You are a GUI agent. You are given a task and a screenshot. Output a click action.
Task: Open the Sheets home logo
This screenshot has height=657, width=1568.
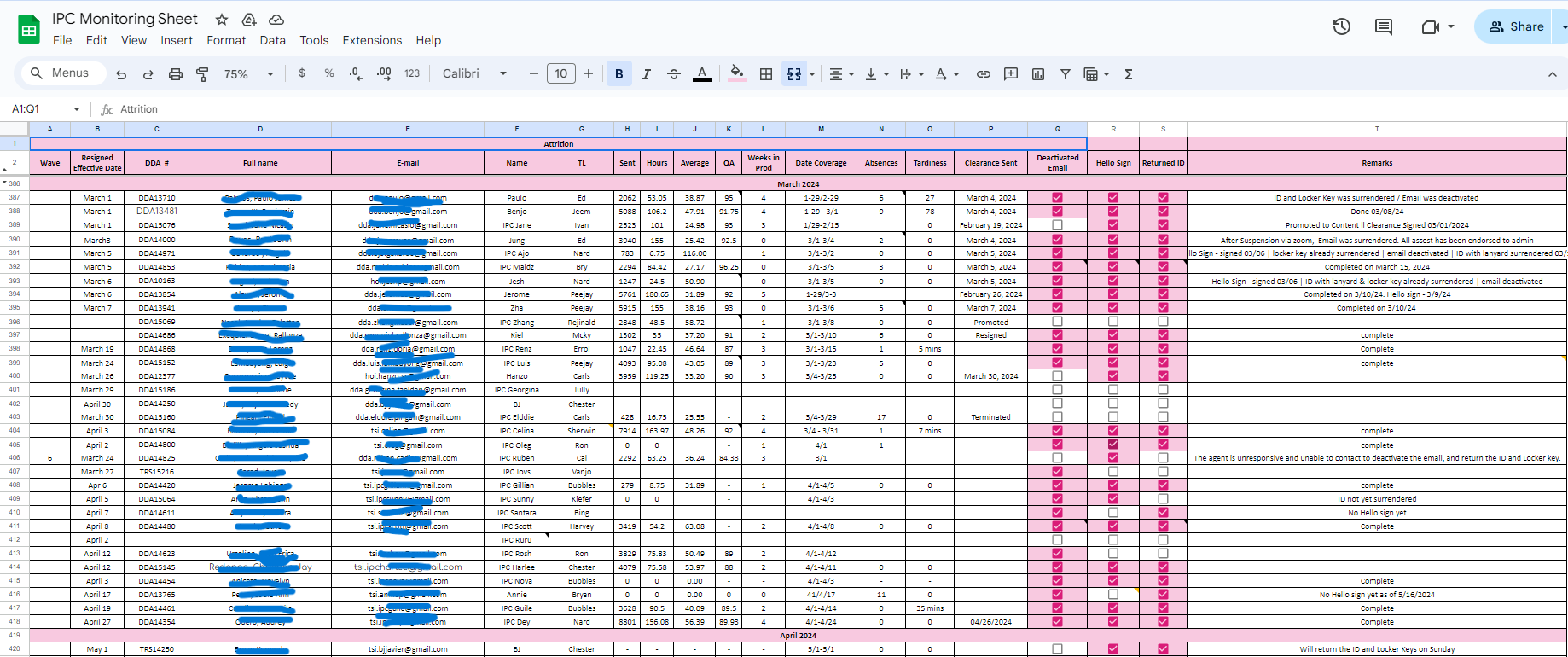coord(29,29)
